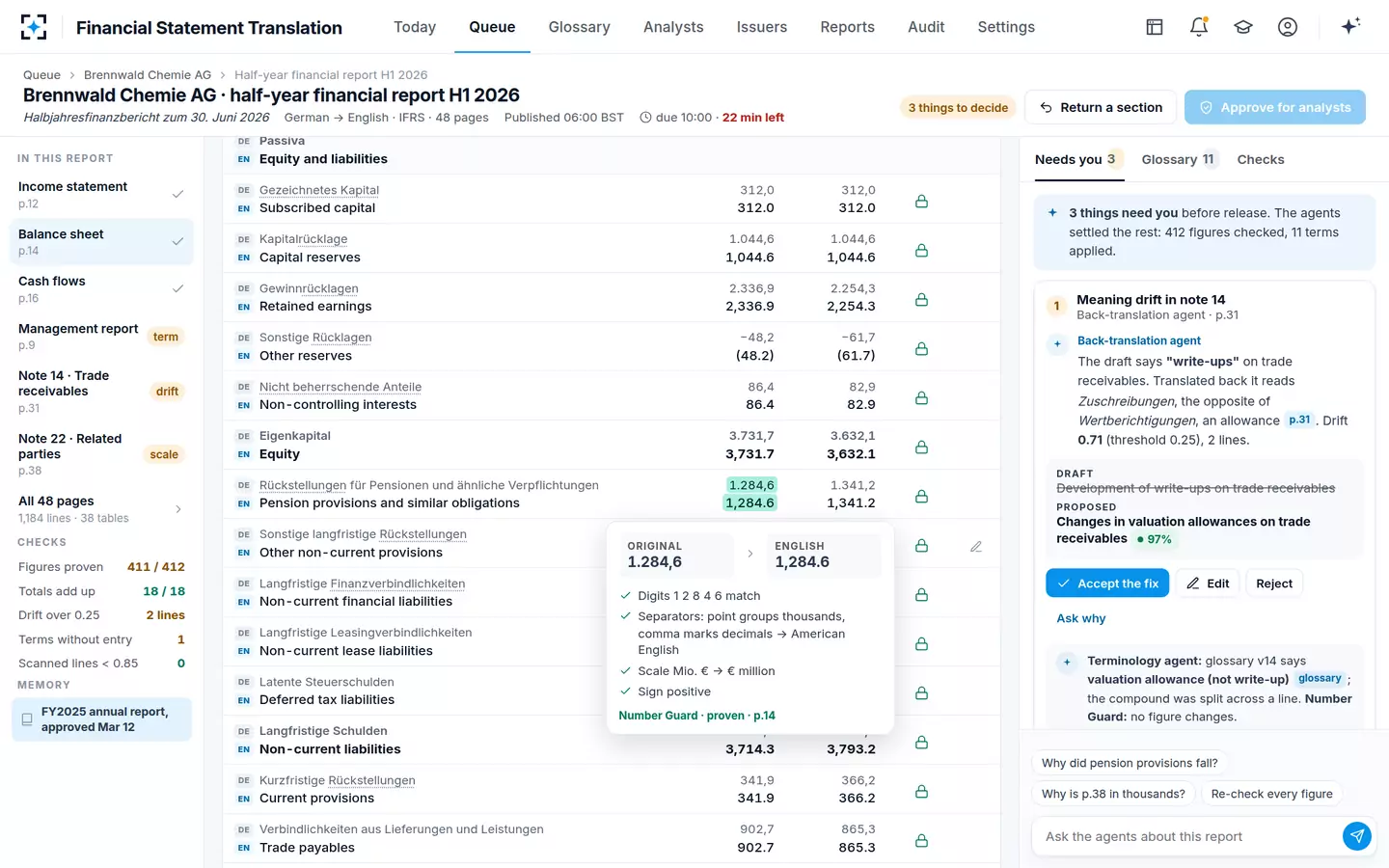The width and height of the screenshot is (1389, 868).
Task: Click pencil edit icon on Other non-current provisions
Action: pyautogui.click(x=976, y=546)
